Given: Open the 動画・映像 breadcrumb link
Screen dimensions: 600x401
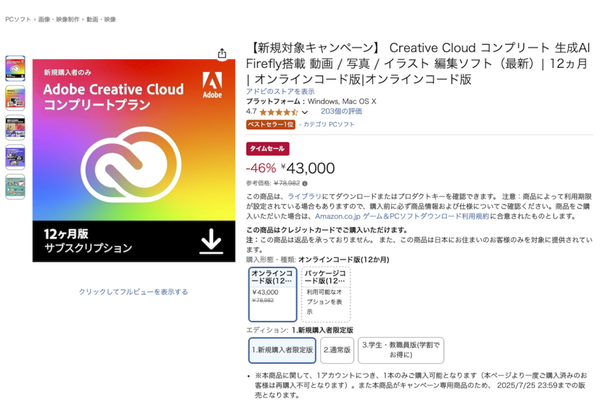Looking at the screenshot, I should (x=101, y=20).
